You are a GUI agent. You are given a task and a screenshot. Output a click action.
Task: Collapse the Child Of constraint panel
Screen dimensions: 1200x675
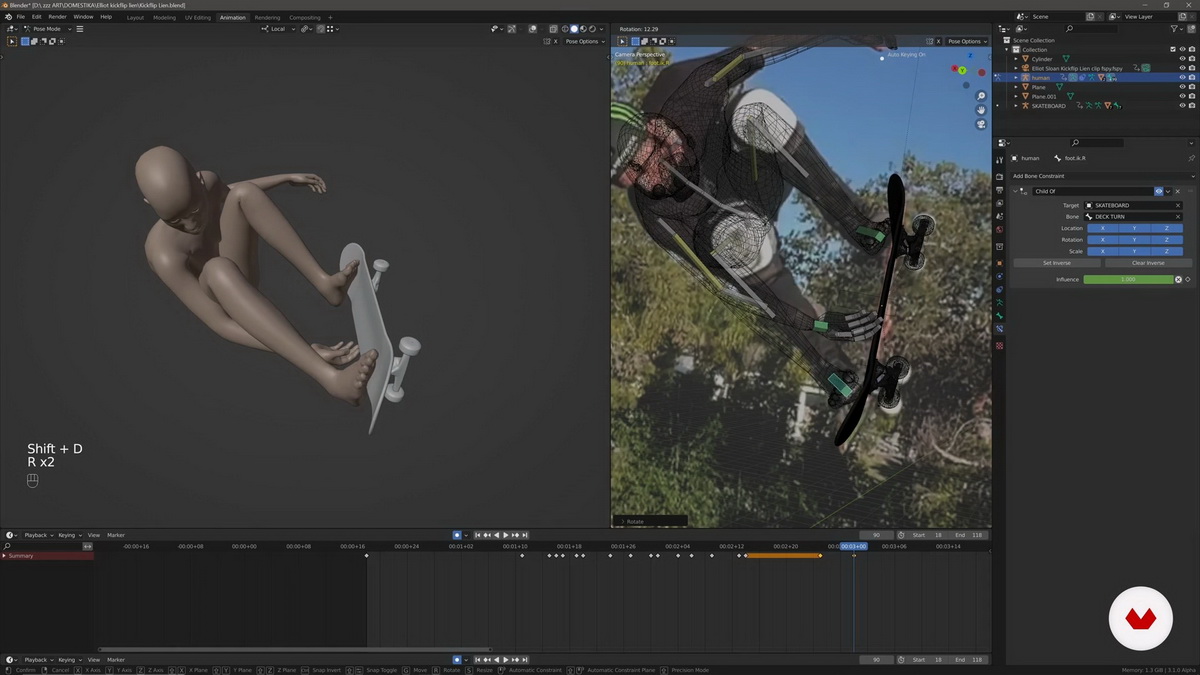(1016, 191)
